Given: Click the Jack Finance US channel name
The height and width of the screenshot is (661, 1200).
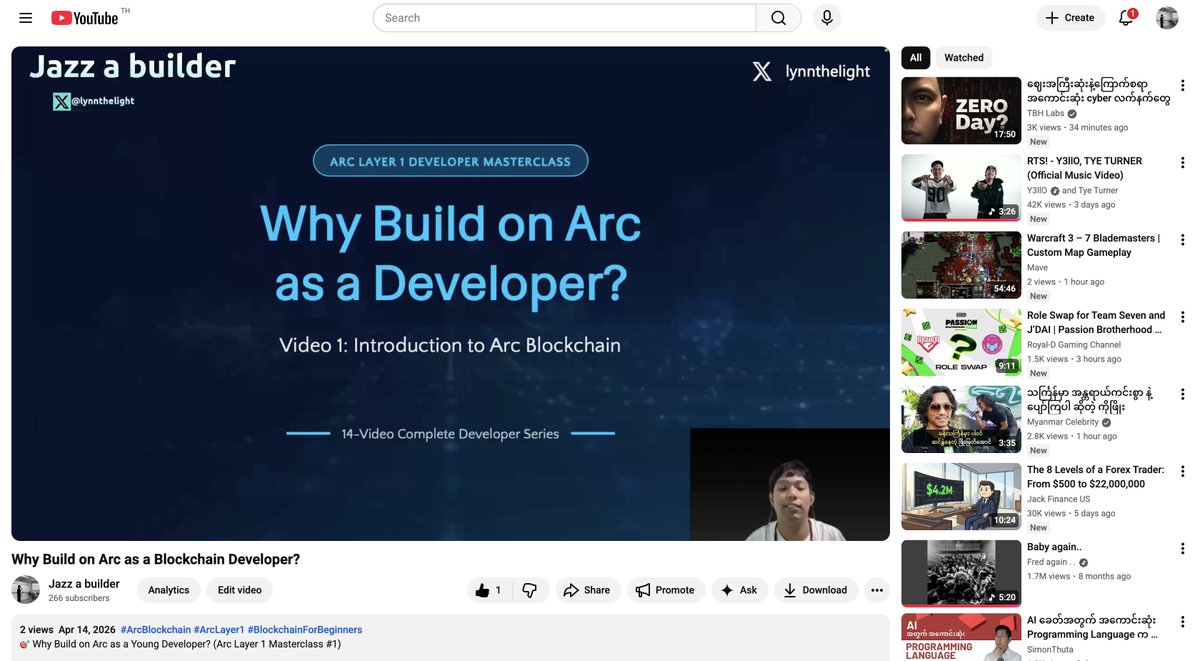Looking at the screenshot, I should pos(1059,498).
